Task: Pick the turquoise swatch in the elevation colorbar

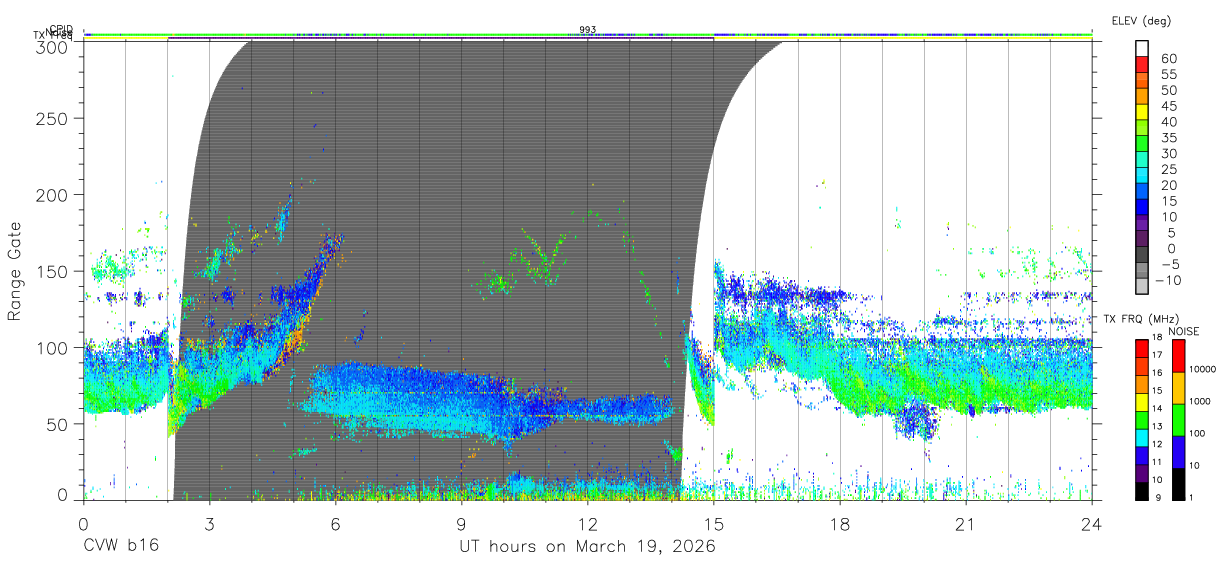Action: (1144, 160)
